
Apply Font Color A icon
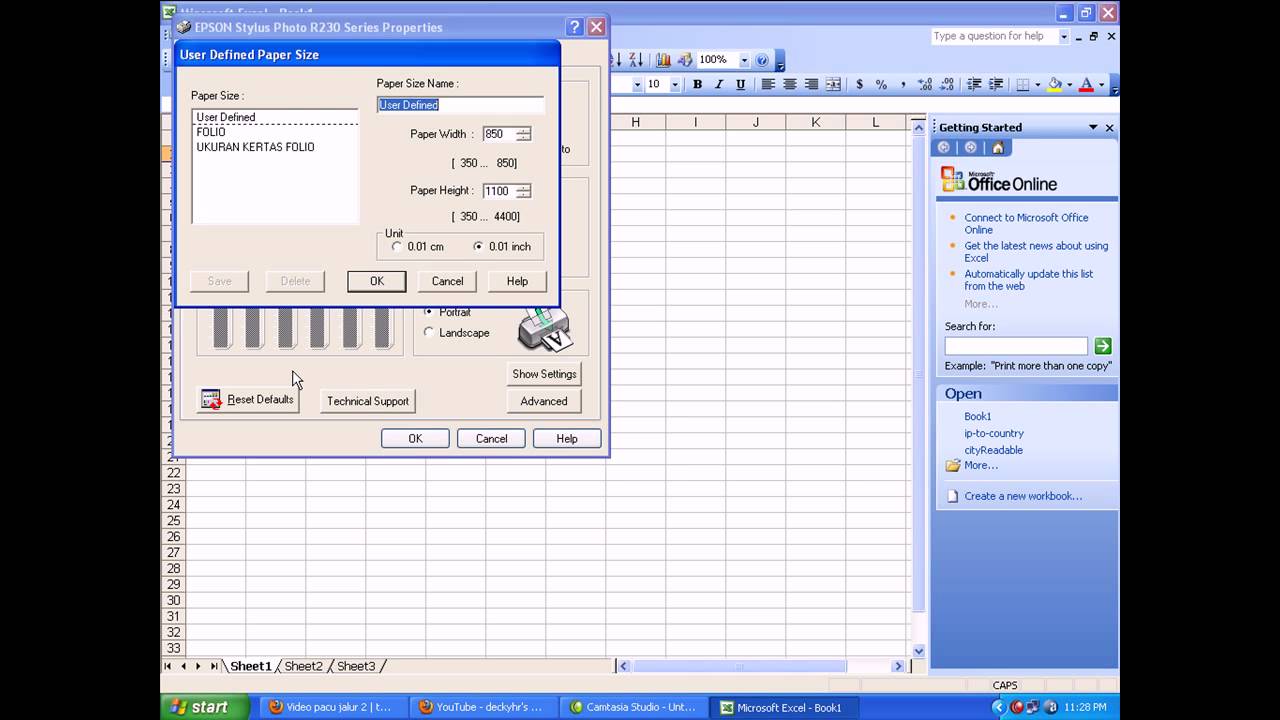tap(1086, 85)
